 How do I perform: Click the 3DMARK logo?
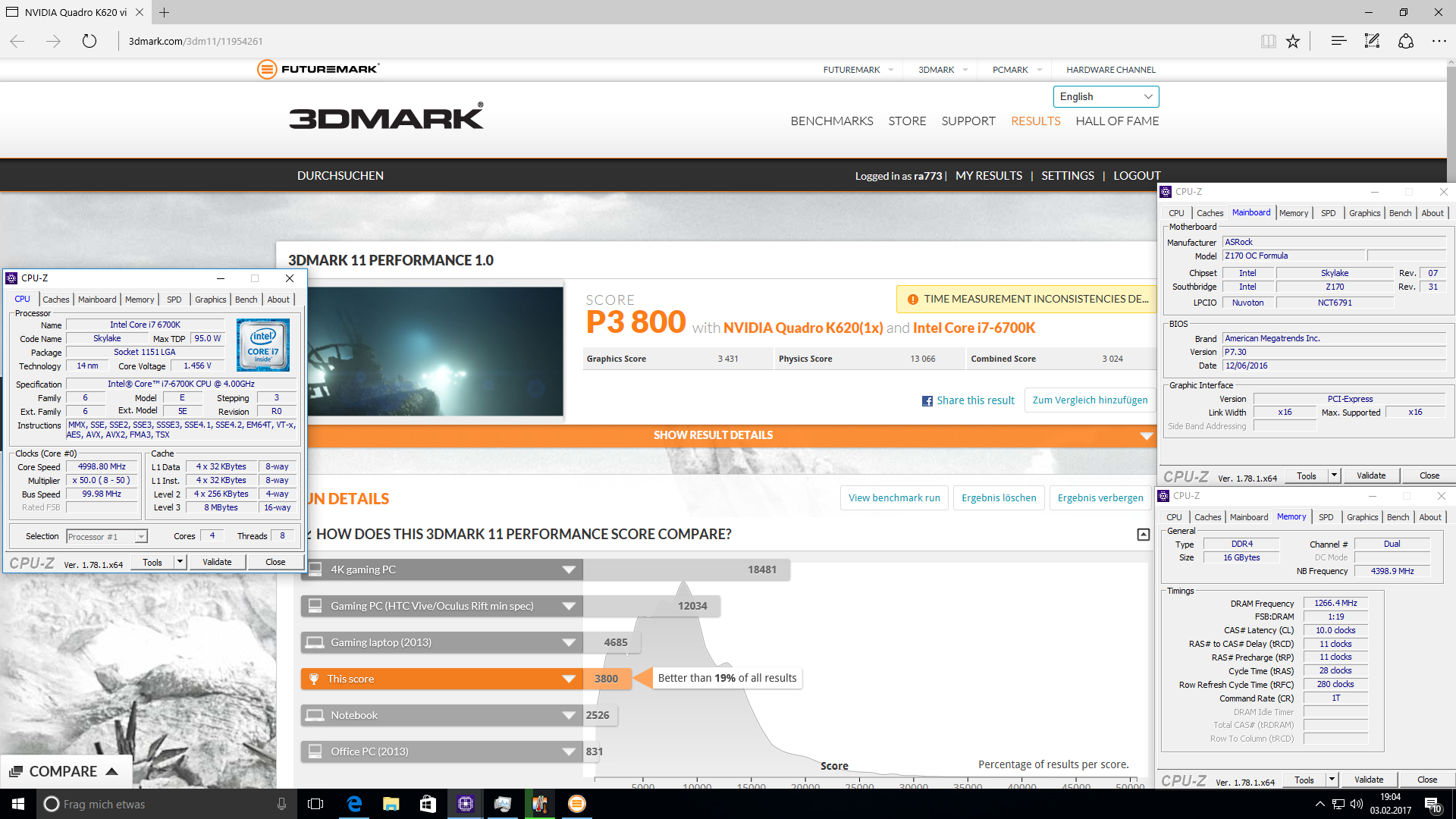[386, 116]
